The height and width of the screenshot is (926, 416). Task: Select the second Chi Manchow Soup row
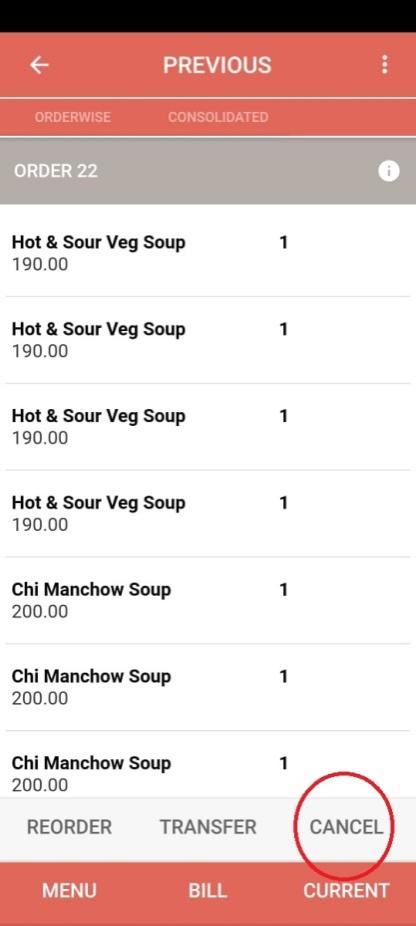tap(208, 687)
